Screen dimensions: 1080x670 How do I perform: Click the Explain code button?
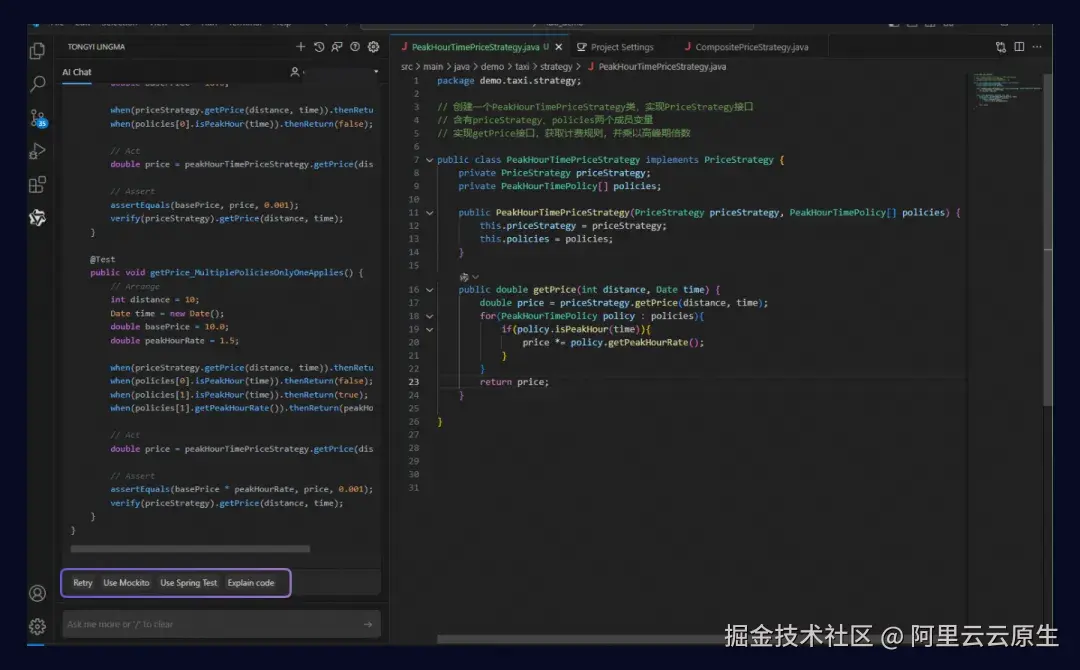tap(251, 583)
